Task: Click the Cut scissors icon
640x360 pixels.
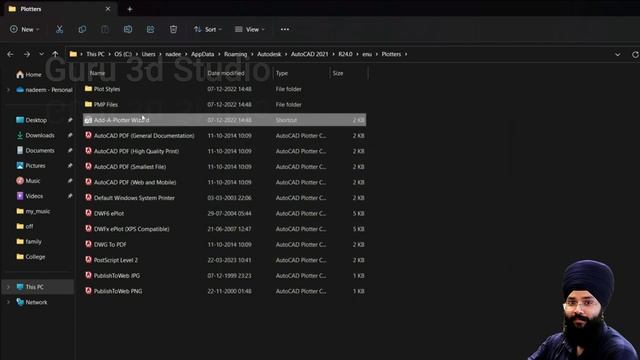Action: tap(60, 29)
